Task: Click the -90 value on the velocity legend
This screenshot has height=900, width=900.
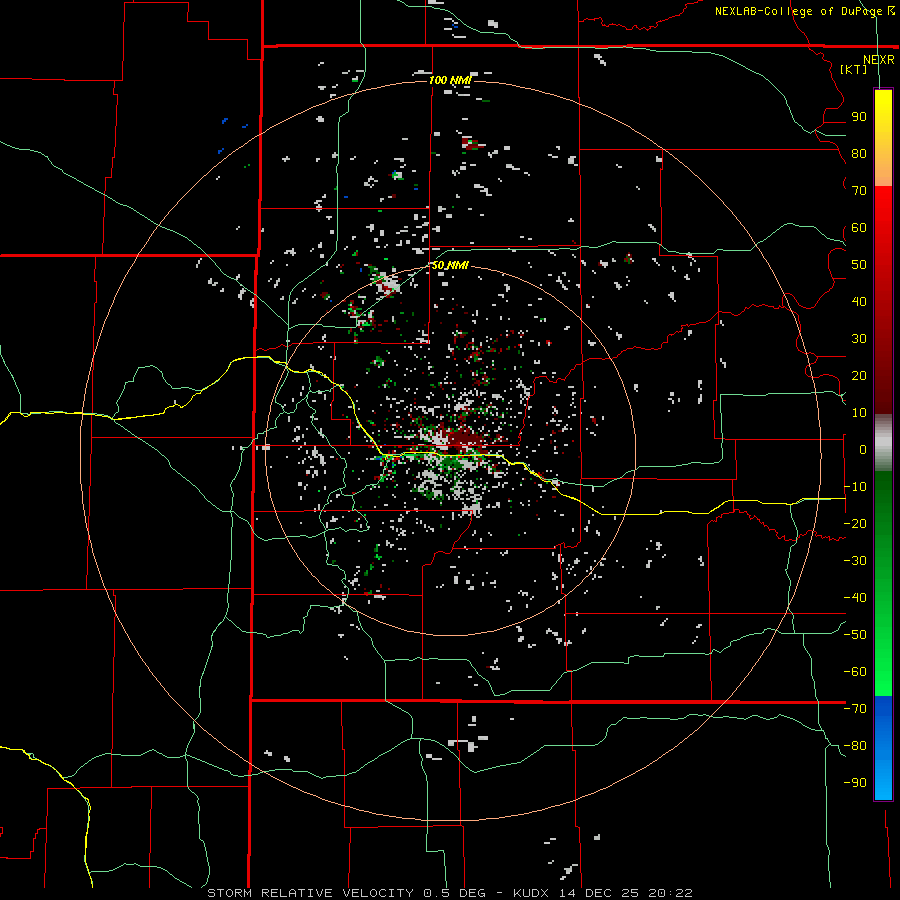Action: [855, 783]
